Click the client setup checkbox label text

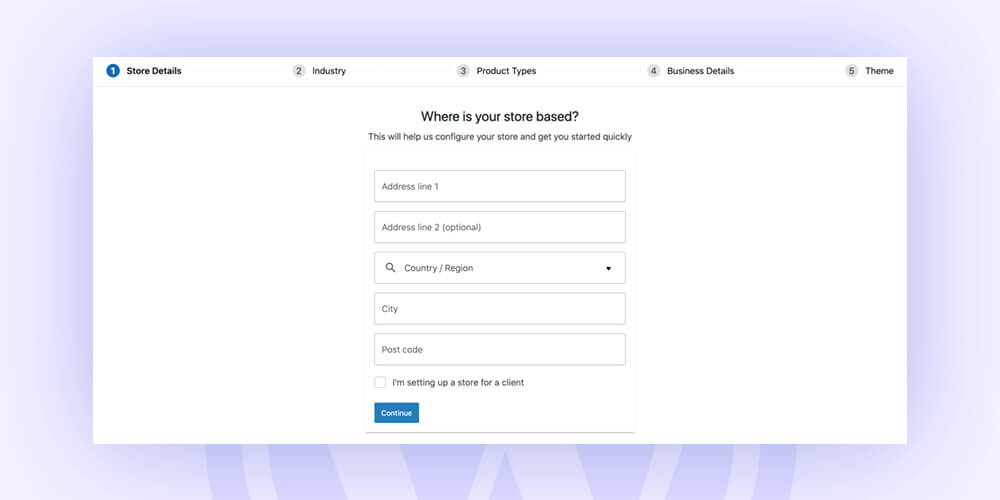pyautogui.click(x=458, y=383)
